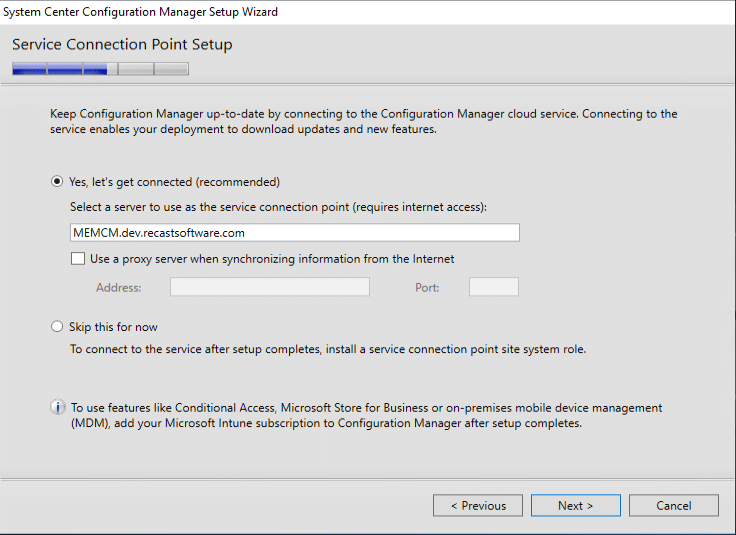This screenshot has width=736, height=535.
Task: Click the setup wizard title bar
Action: [x=300, y=12]
